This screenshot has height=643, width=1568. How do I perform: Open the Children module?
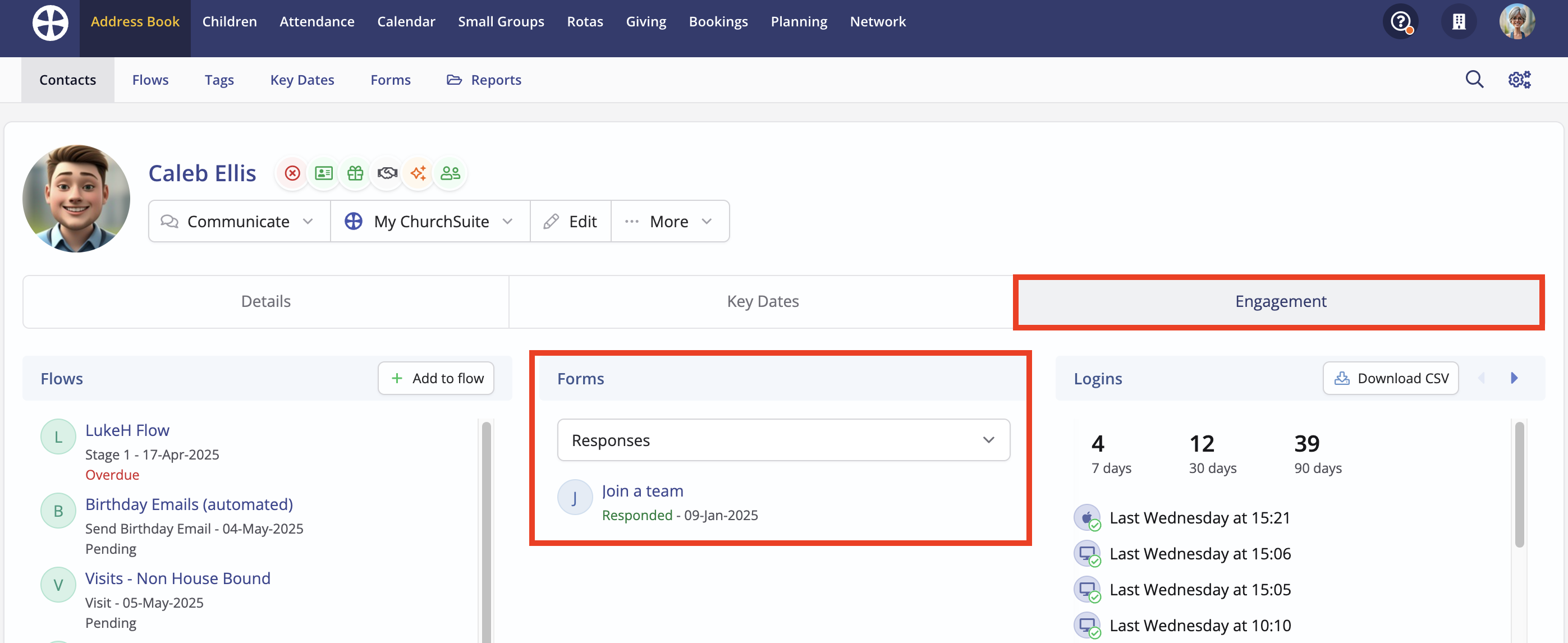pyautogui.click(x=230, y=22)
